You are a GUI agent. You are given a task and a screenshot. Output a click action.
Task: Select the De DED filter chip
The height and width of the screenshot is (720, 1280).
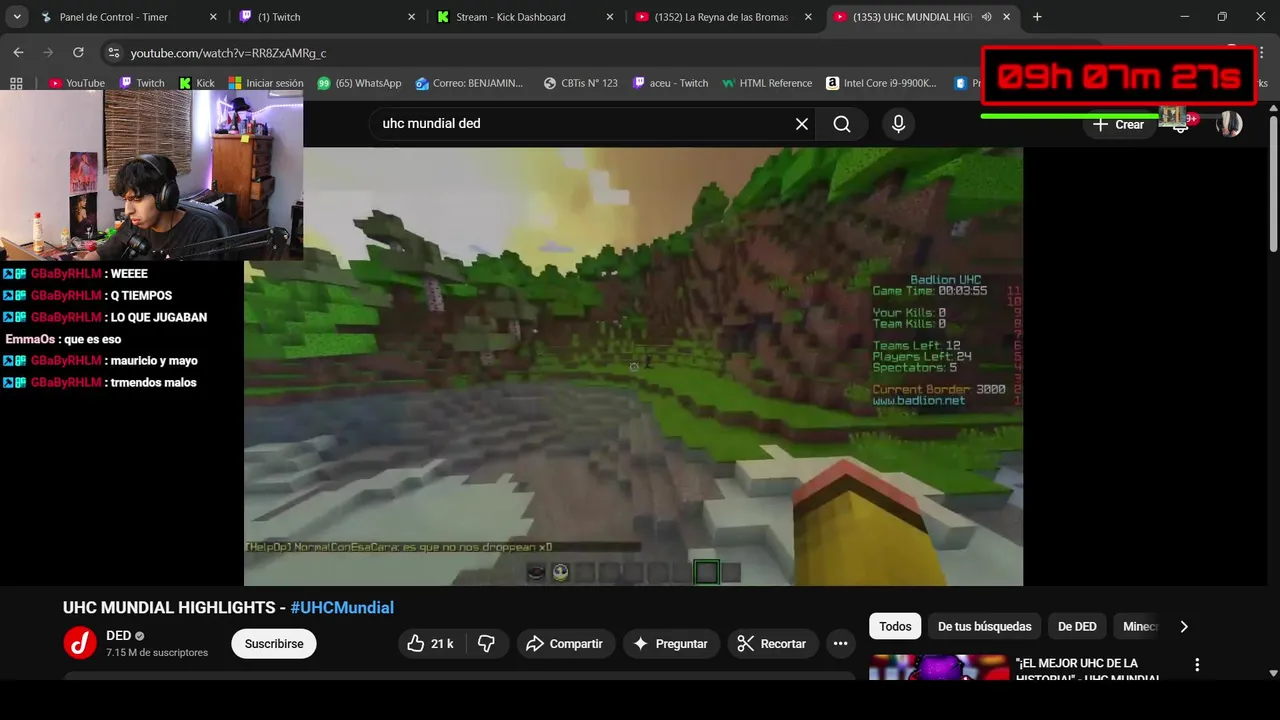point(1077,626)
